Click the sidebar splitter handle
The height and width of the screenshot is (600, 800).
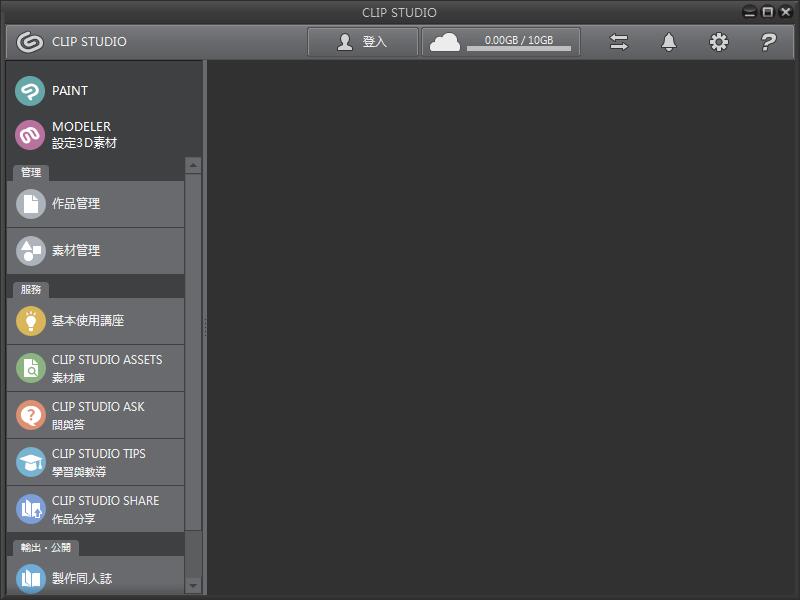click(205, 328)
